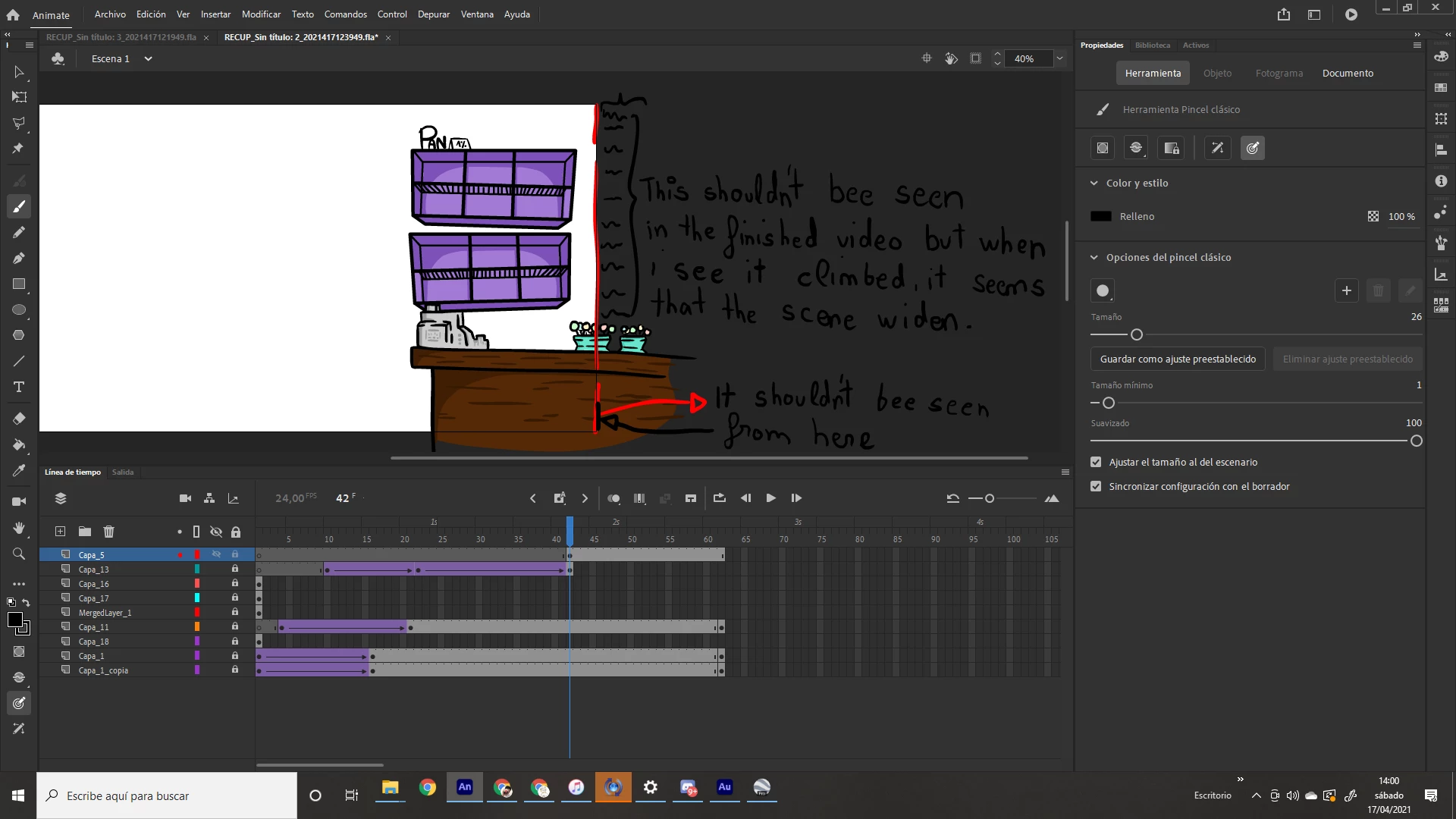Screen dimensions: 1456x819
Task: Unlock the Capa_13 layer
Action: click(x=235, y=569)
